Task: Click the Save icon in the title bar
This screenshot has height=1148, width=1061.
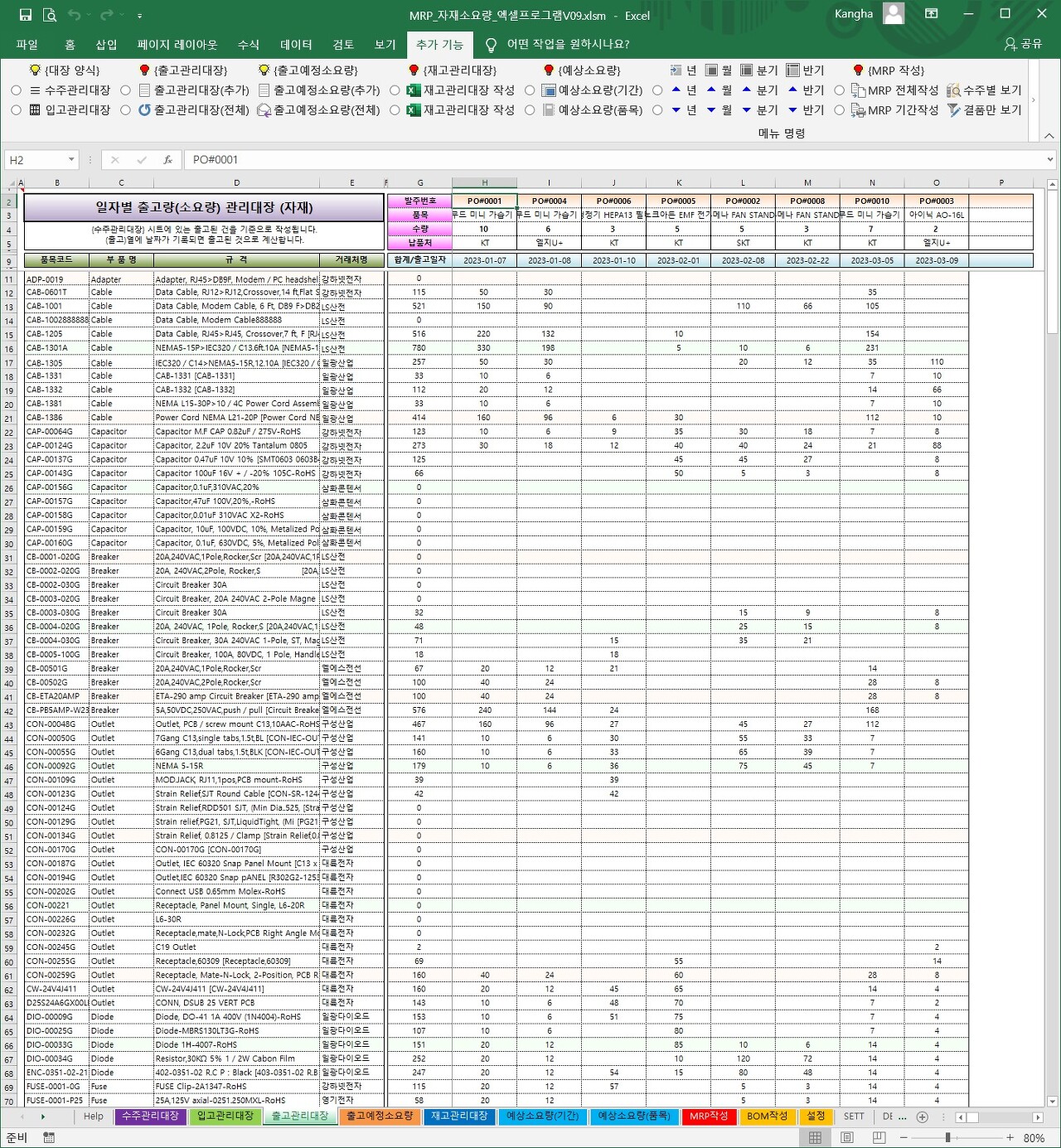Action: tap(26, 14)
